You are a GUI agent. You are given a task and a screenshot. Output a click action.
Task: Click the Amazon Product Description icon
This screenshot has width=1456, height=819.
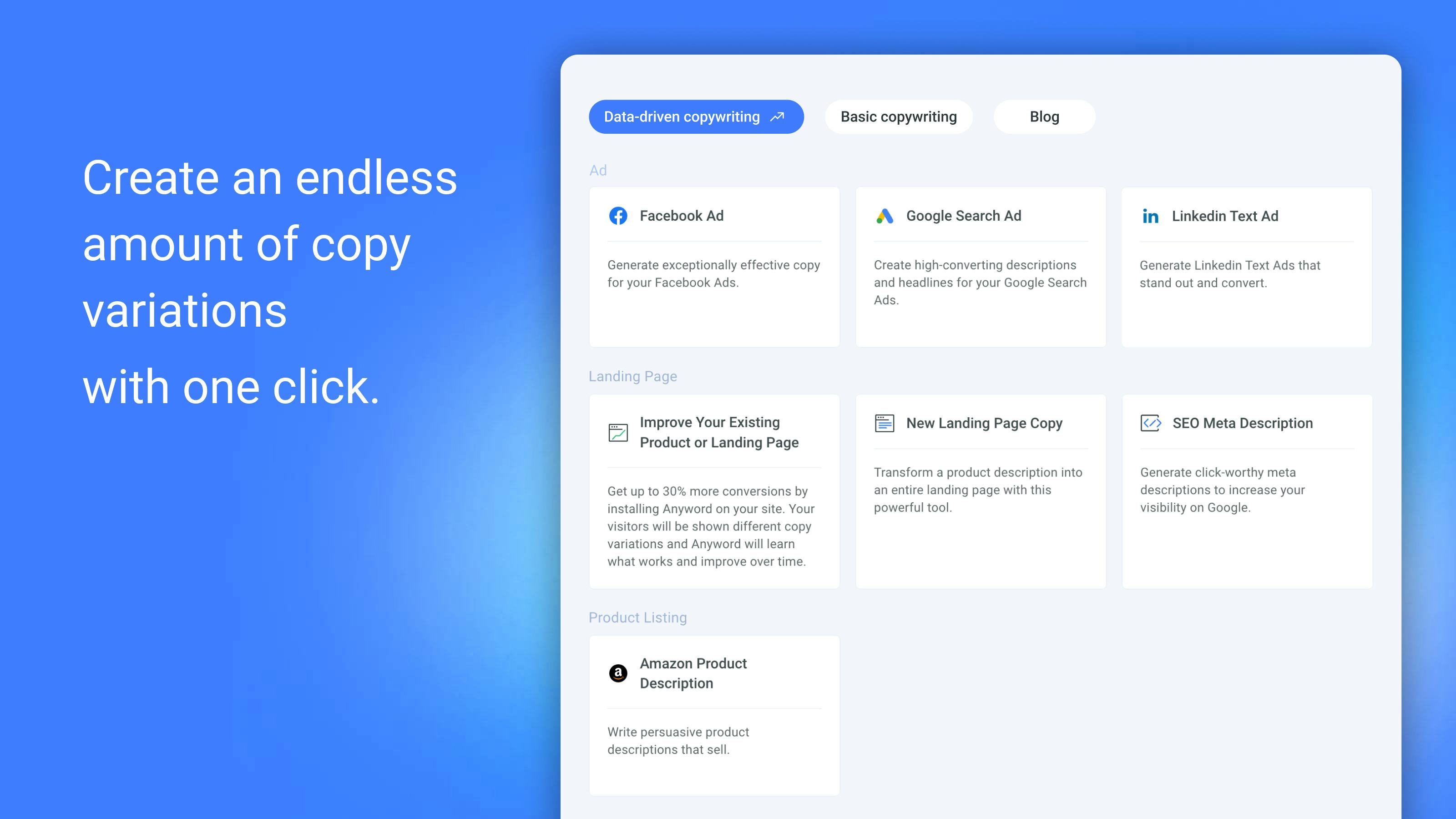pyautogui.click(x=618, y=673)
